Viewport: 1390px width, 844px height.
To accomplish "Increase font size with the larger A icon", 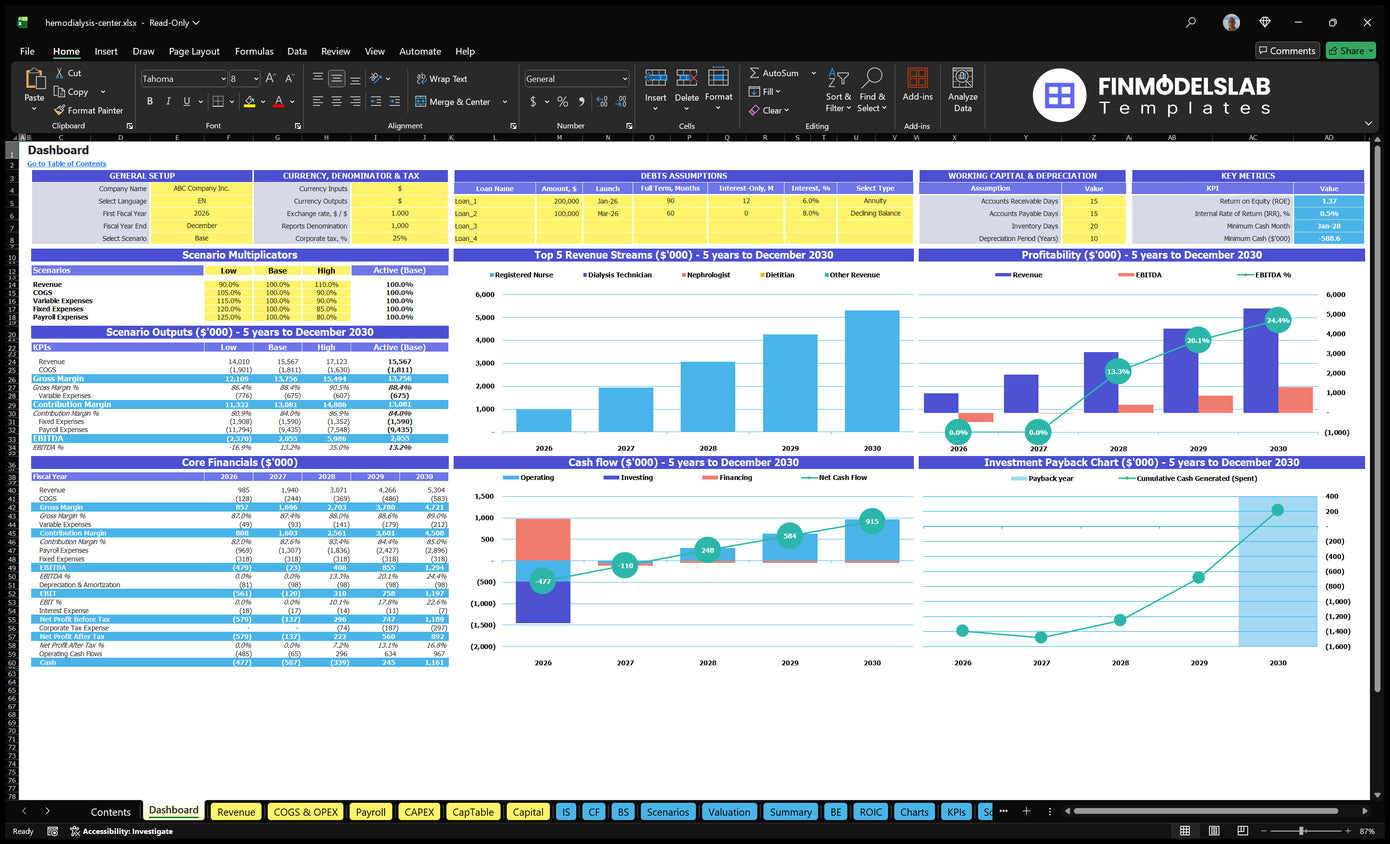I will coord(272,78).
